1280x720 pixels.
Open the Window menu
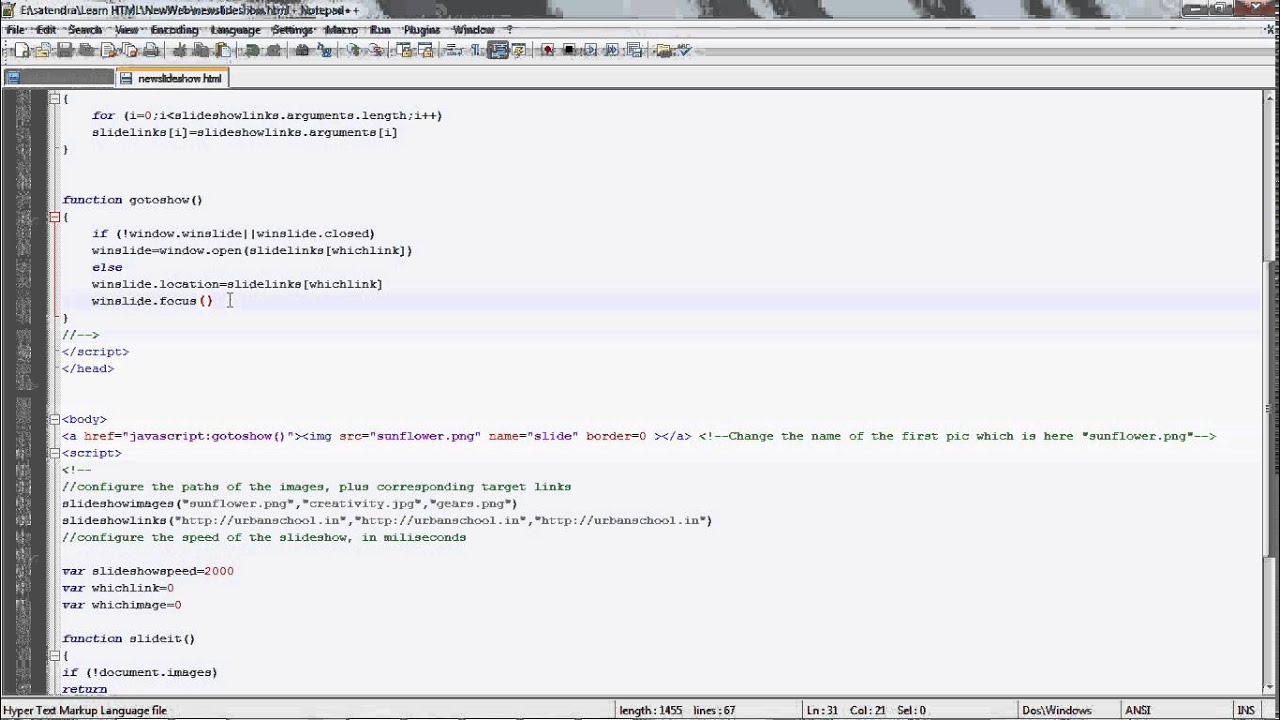click(473, 30)
